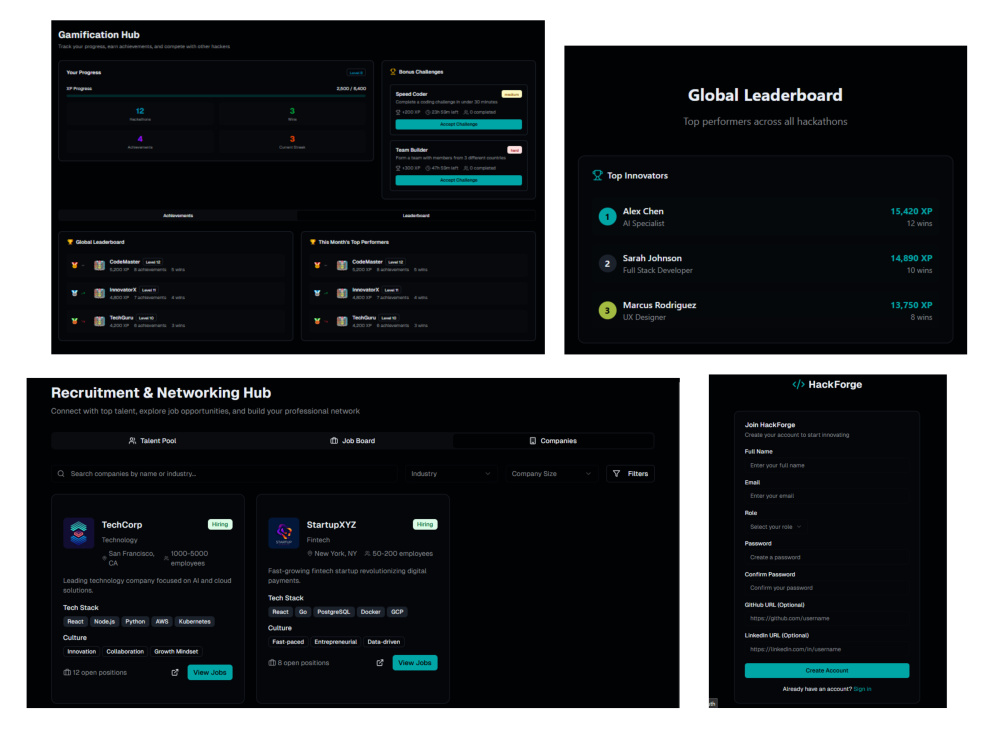
Task: Click the Alex Chen name
Action: pos(643,212)
